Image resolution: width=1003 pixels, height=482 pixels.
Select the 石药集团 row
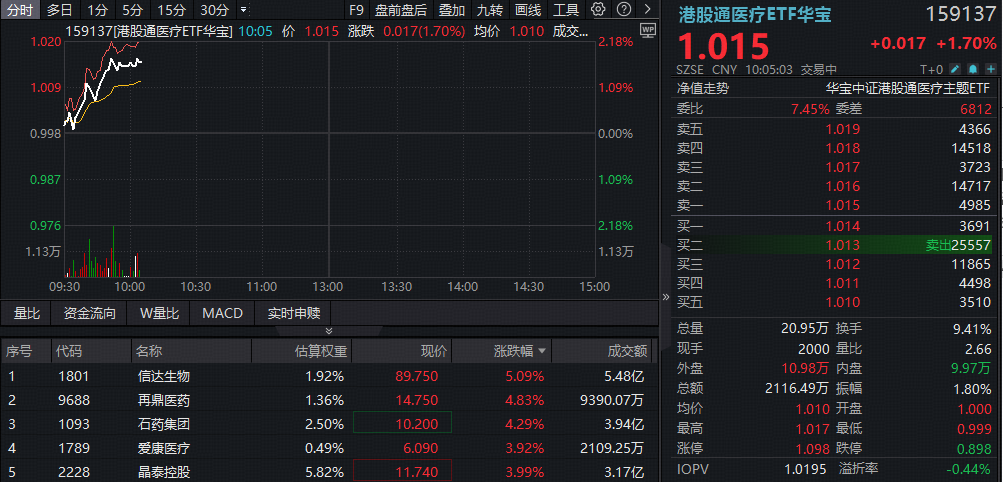coord(329,424)
